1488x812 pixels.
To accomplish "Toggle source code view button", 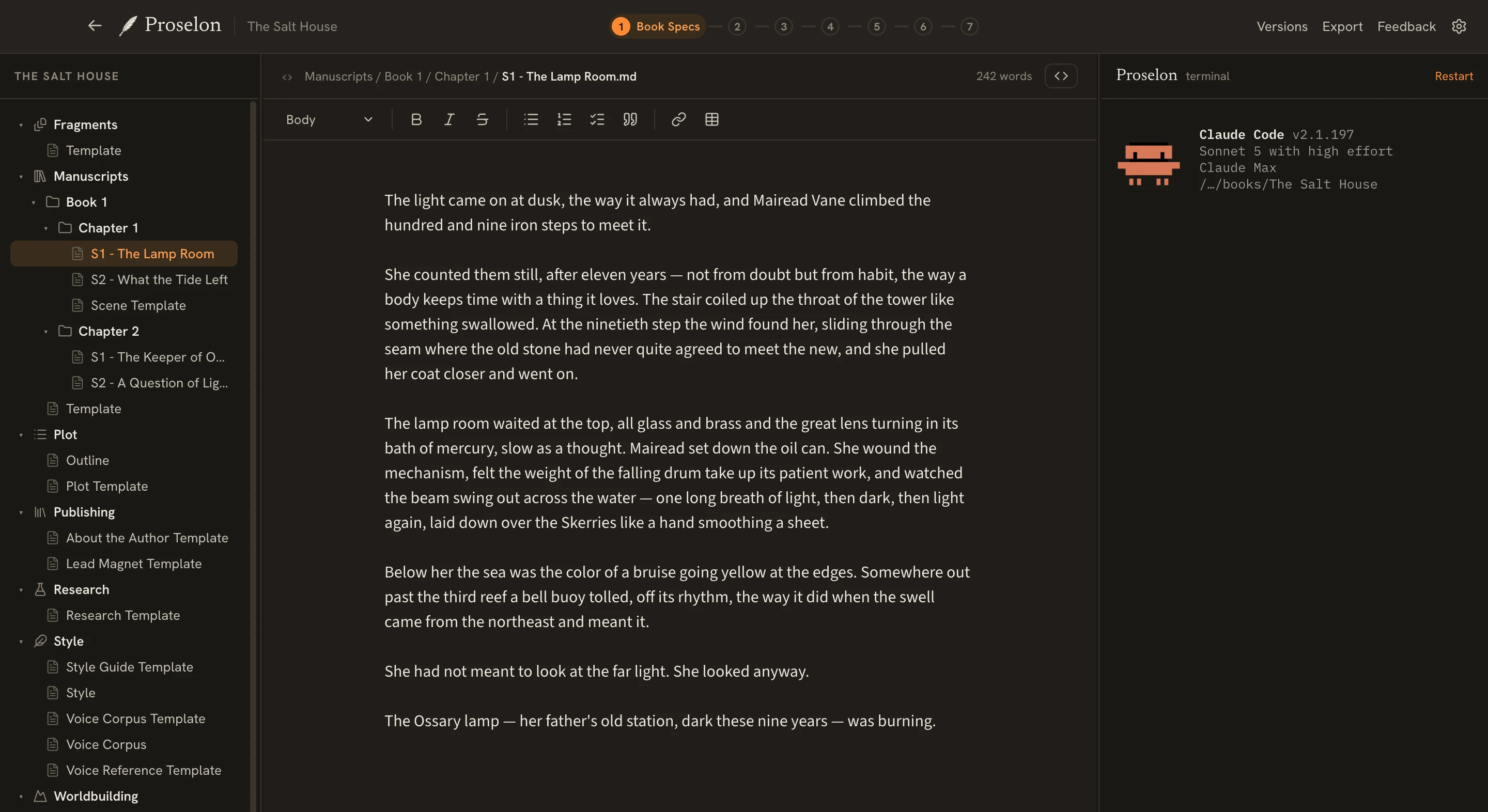I will pos(1061,75).
